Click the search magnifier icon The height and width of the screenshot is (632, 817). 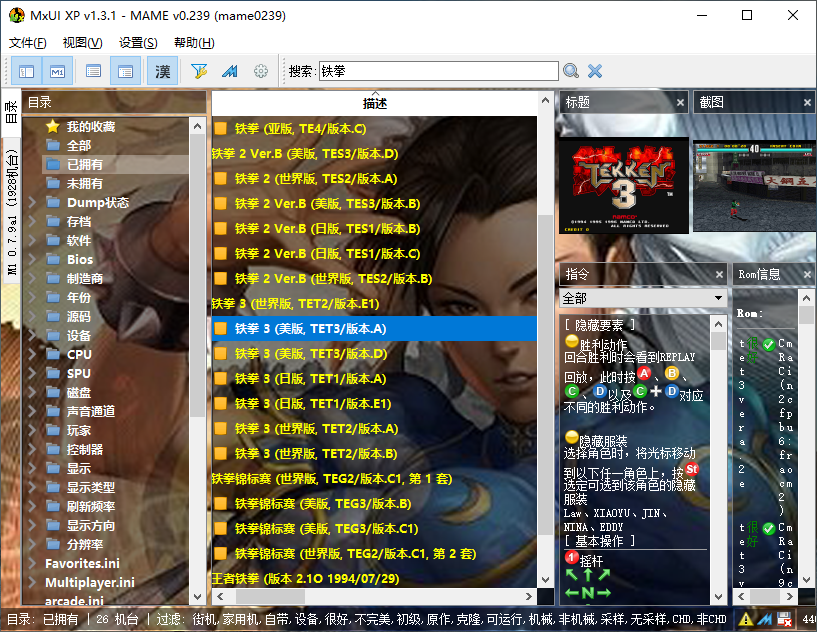[x=573, y=71]
